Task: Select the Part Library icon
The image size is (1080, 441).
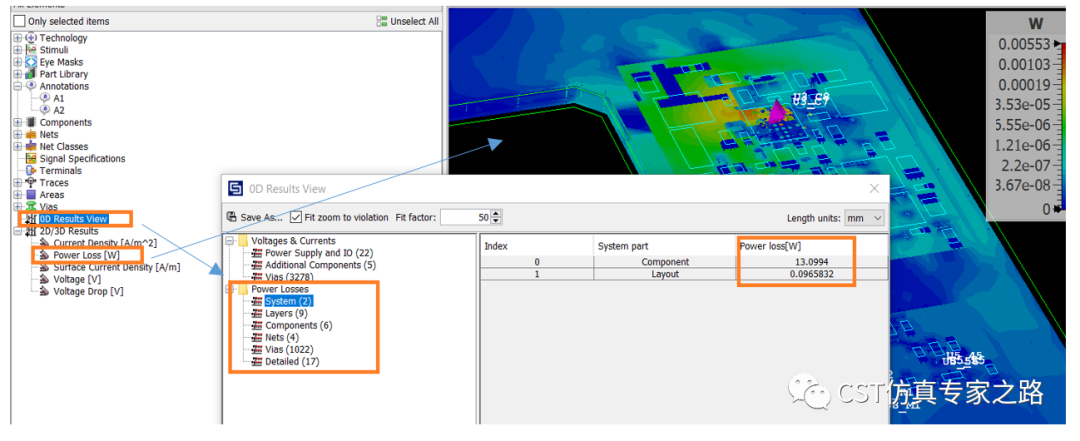Action: point(31,74)
